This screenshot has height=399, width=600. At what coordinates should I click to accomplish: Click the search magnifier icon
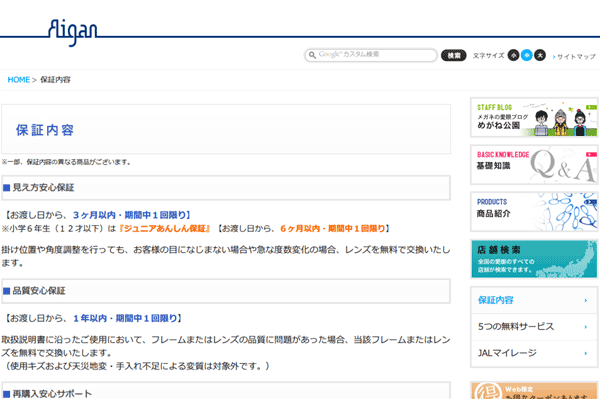pyautogui.click(x=312, y=55)
